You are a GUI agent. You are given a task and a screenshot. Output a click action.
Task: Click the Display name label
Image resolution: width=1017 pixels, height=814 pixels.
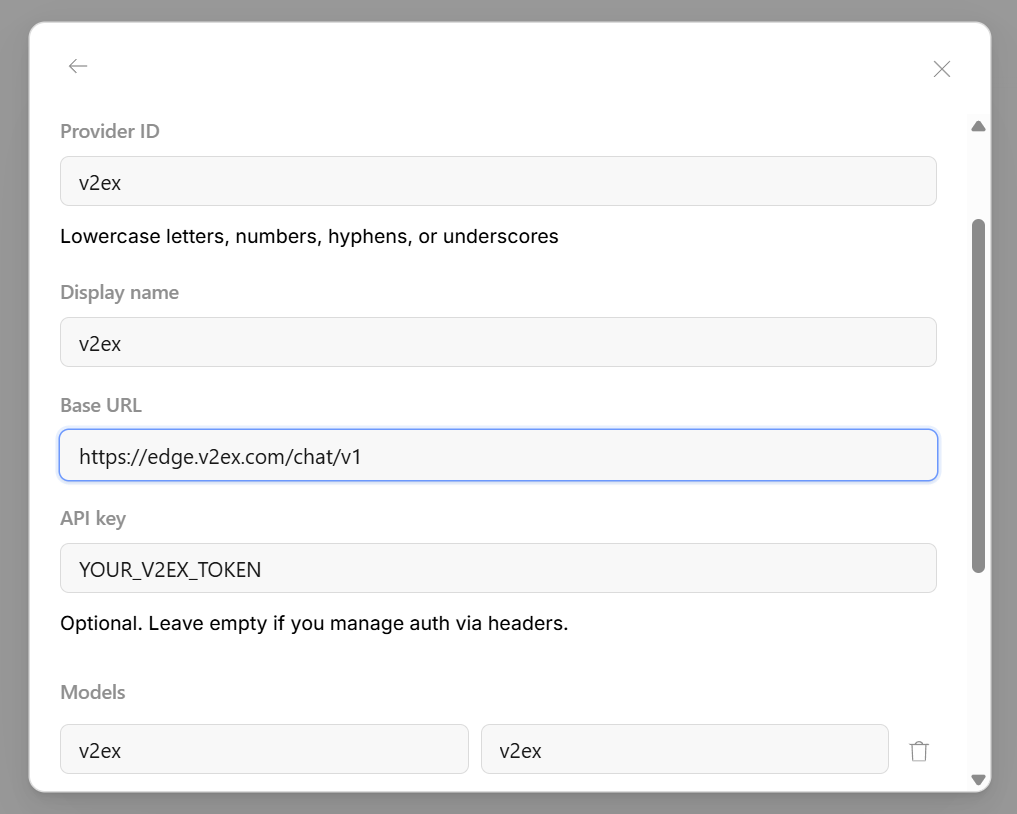119,293
